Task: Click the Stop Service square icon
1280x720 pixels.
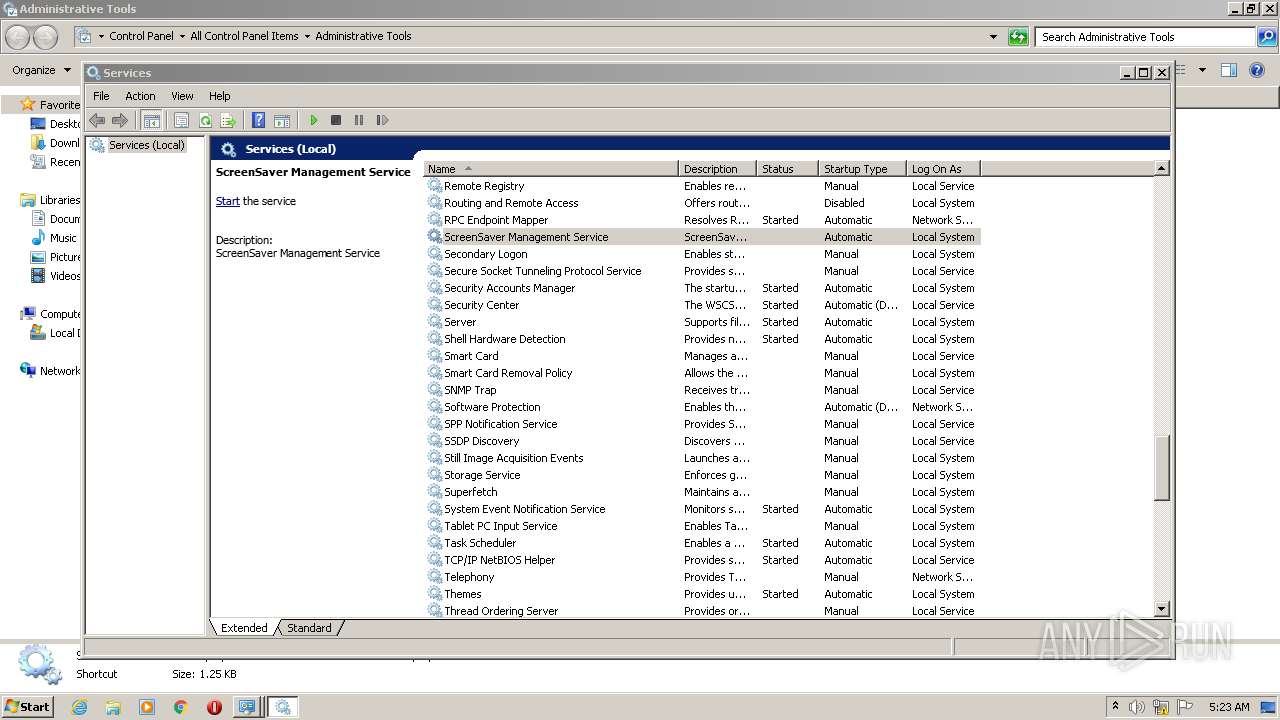Action: (x=336, y=120)
